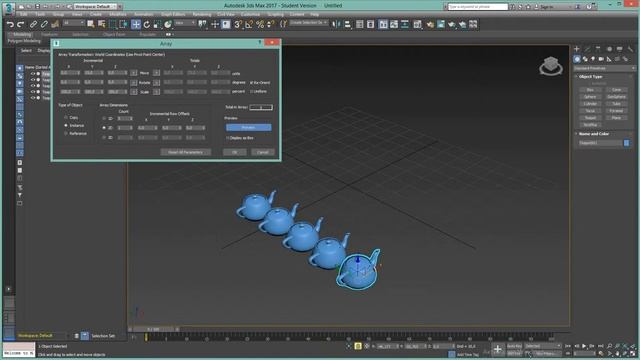The height and width of the screenshot is (360, 640).
Task: Click the Undo arrow in main toolbar
Action: click(10, 24)
